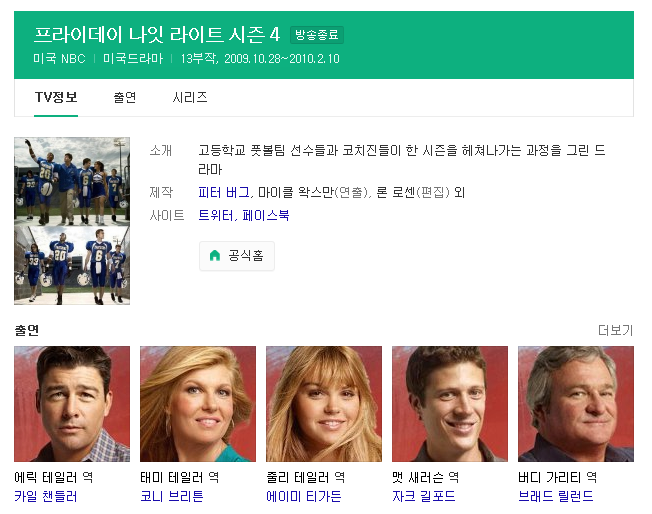Click the 출연 section heading
This screenshot has height=514, width=652.
[x=27, y=330]
